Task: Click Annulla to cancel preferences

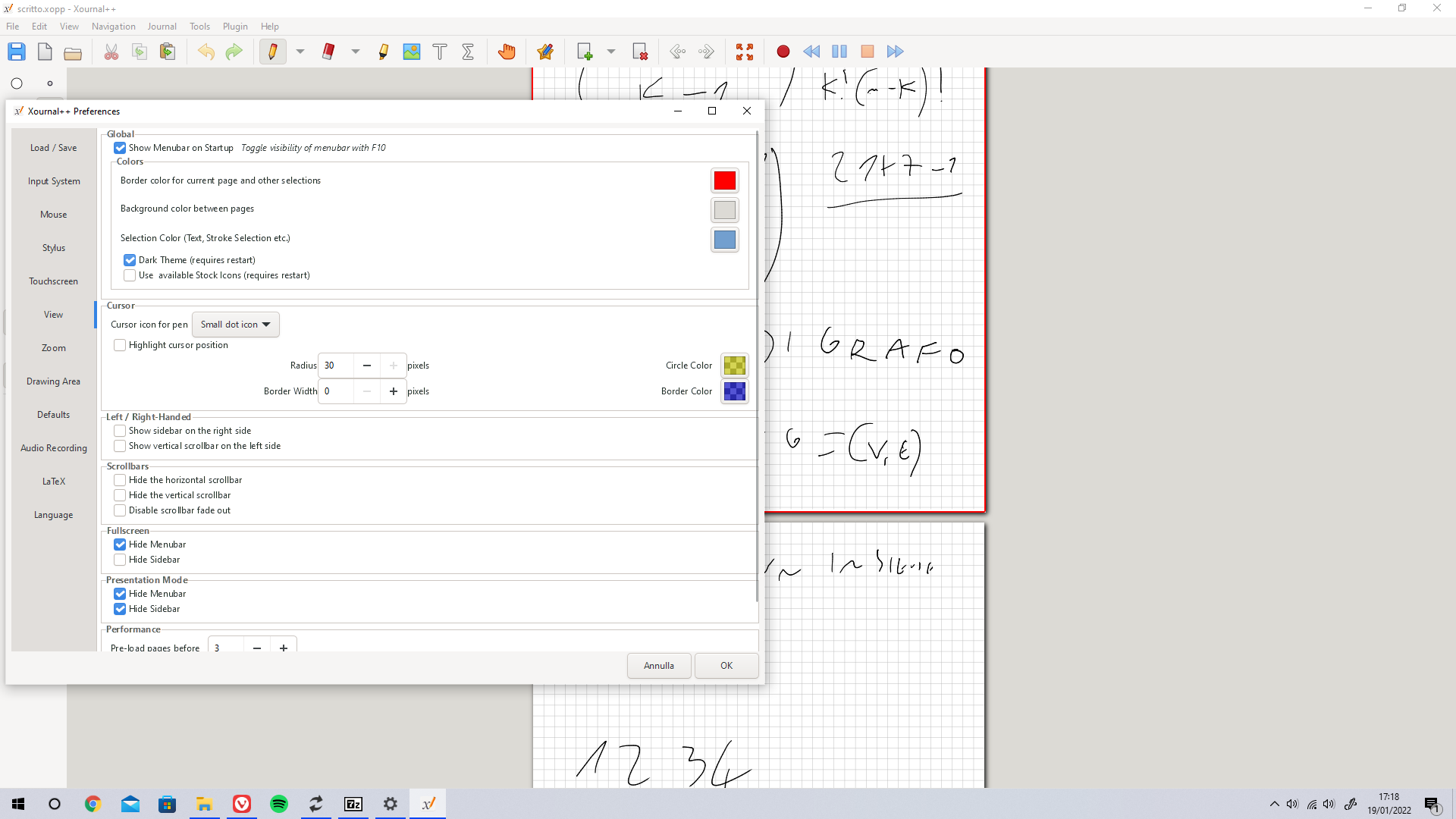Action: (x=659, y=666)
